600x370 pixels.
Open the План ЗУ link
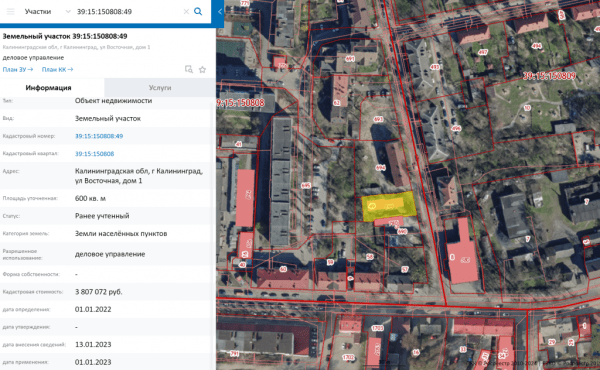(x=18, y=70)
